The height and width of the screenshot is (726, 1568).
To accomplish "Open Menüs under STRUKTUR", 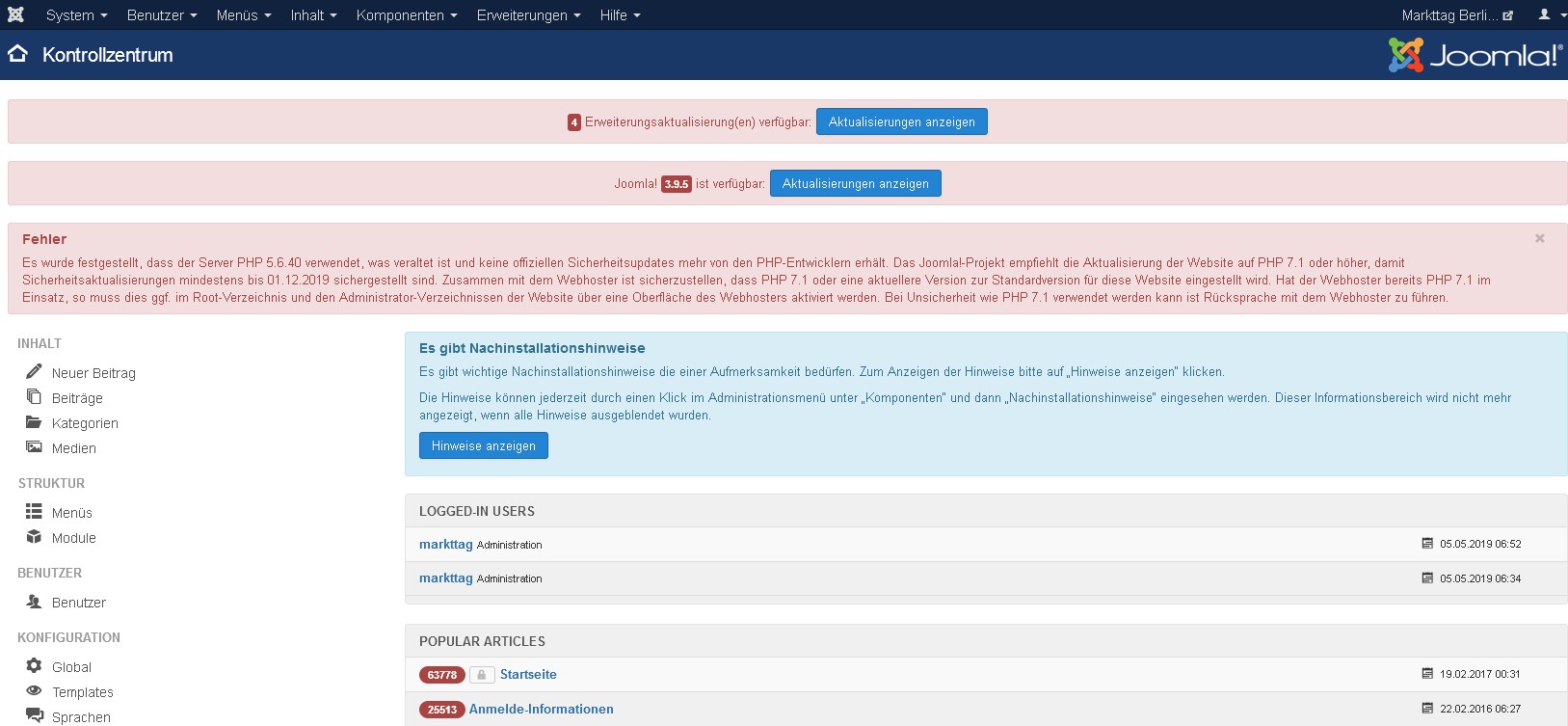I will point(72,513).
